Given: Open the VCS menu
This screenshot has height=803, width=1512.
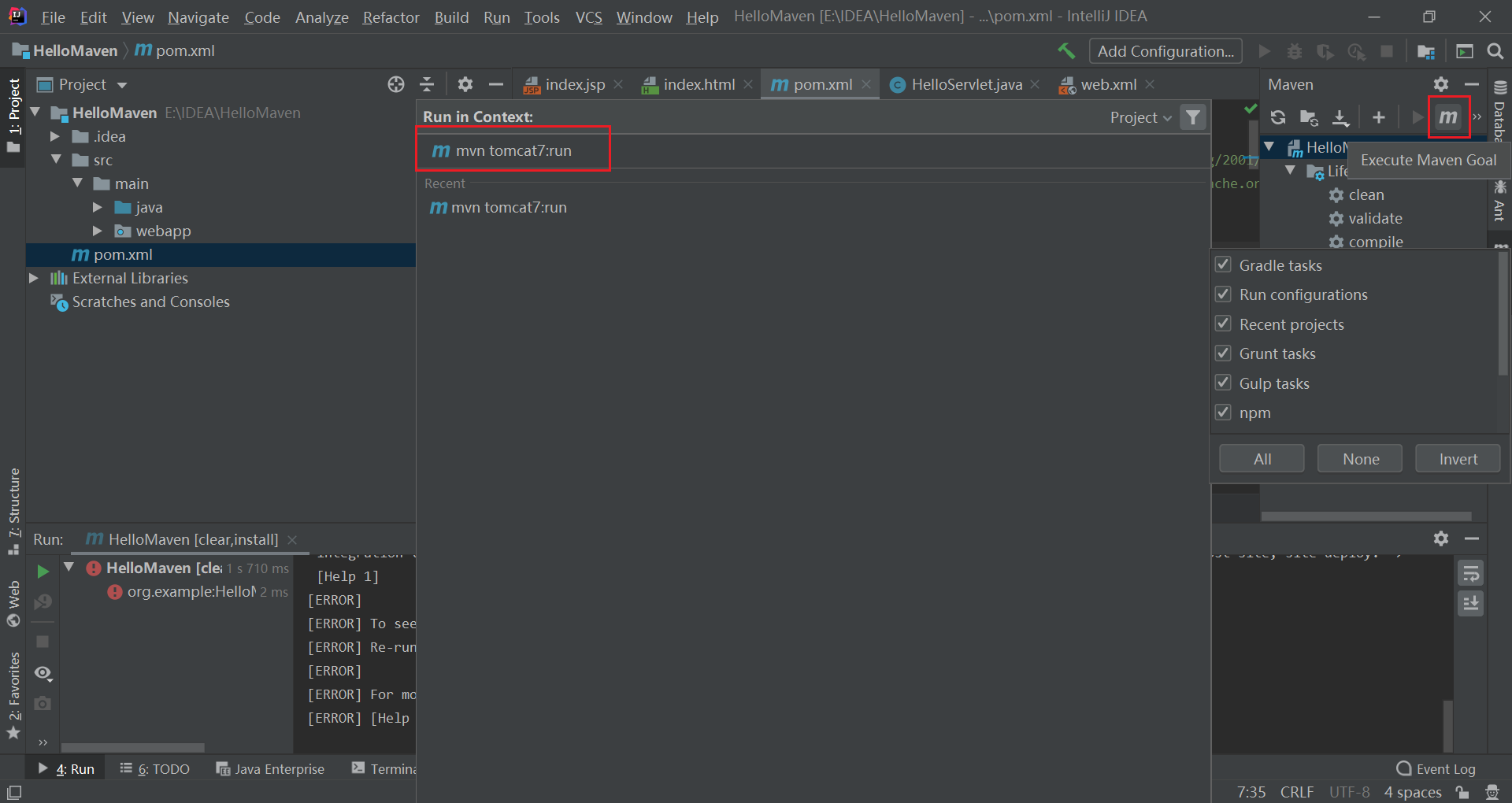Looking at the screenshot, I should (x=588, y=17).
